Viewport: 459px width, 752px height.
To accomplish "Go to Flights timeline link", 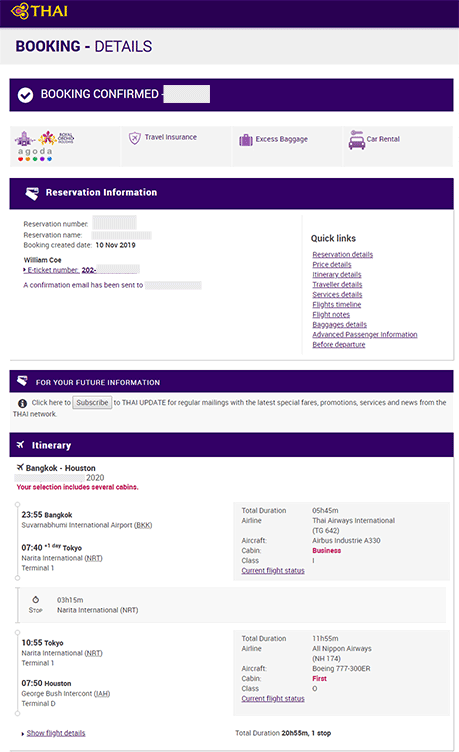I will pos(337,304).
